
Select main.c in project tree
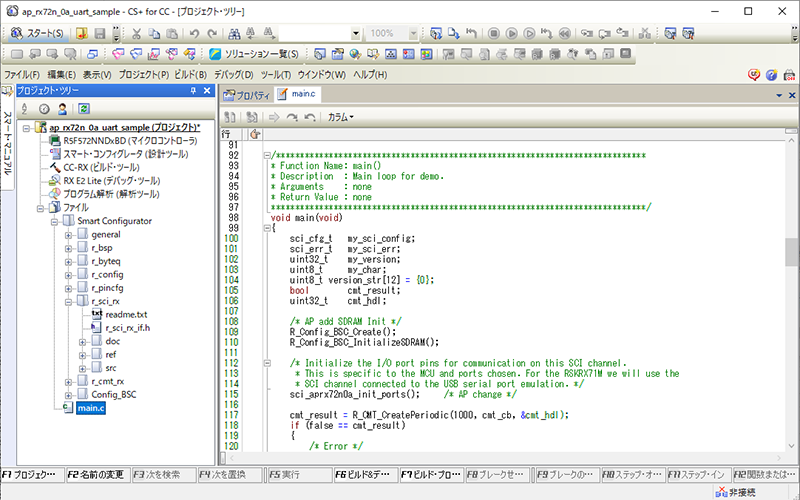91,408
